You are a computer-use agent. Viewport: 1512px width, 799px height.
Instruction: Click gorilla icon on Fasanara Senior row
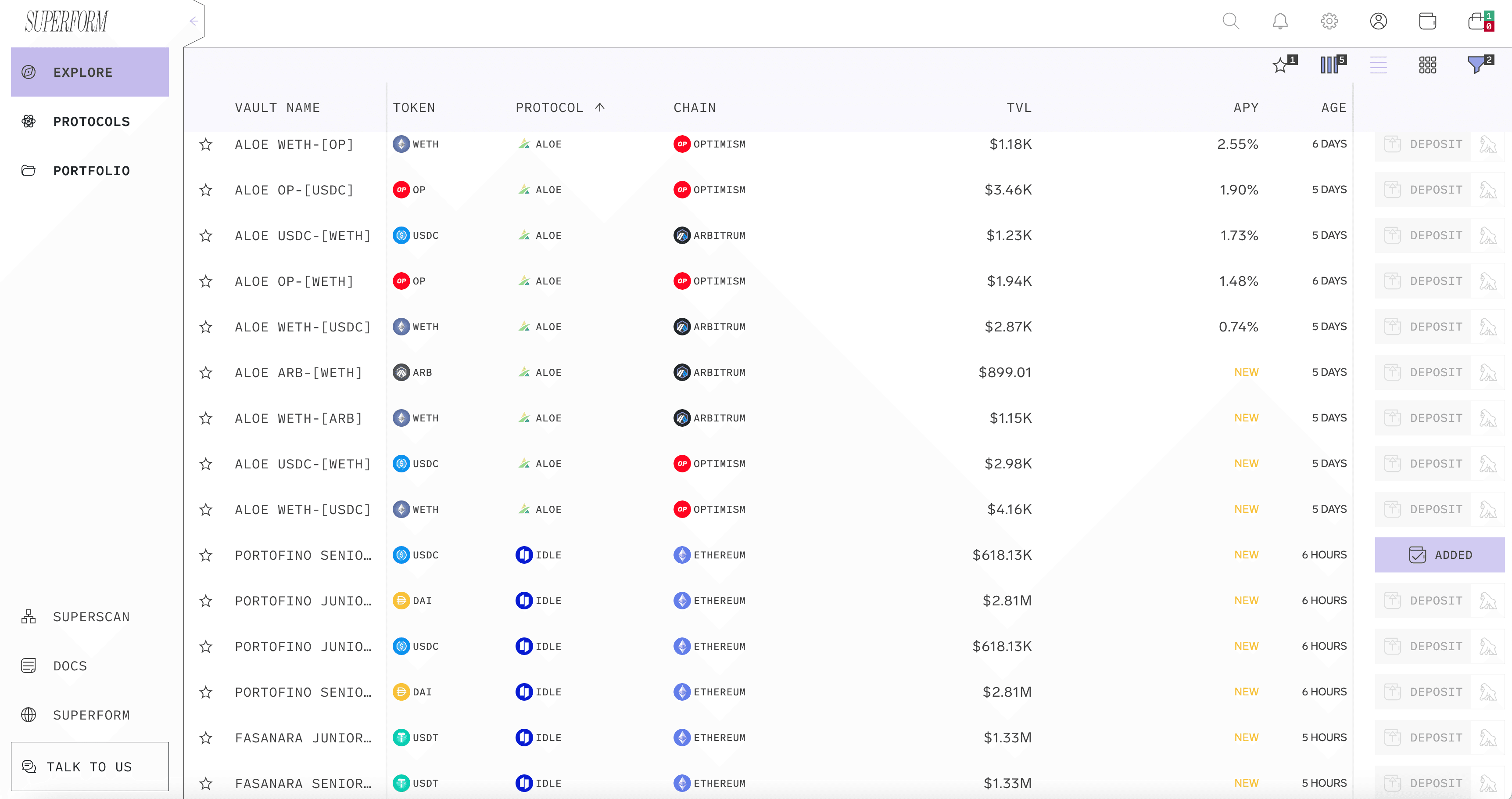(x=1488, y=784)
